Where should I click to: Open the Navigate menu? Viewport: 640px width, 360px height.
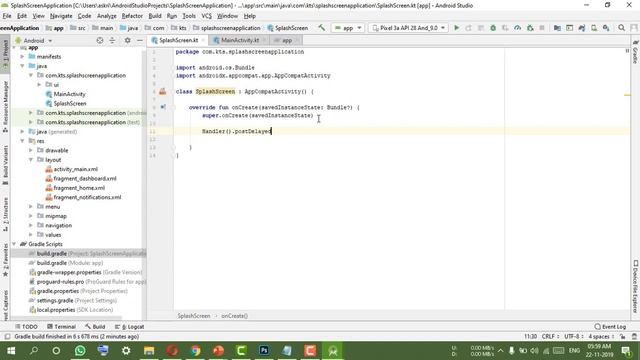pos(61,16)
